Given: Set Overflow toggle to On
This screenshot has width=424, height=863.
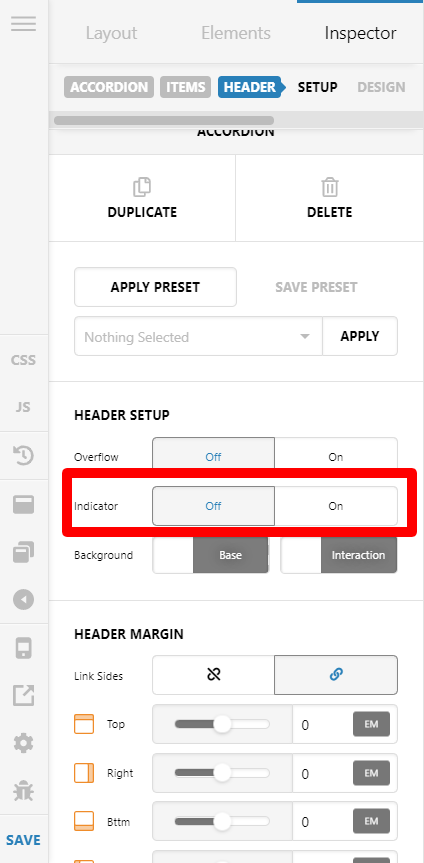Looking at the screenshot, I should [x=336, y=457].
